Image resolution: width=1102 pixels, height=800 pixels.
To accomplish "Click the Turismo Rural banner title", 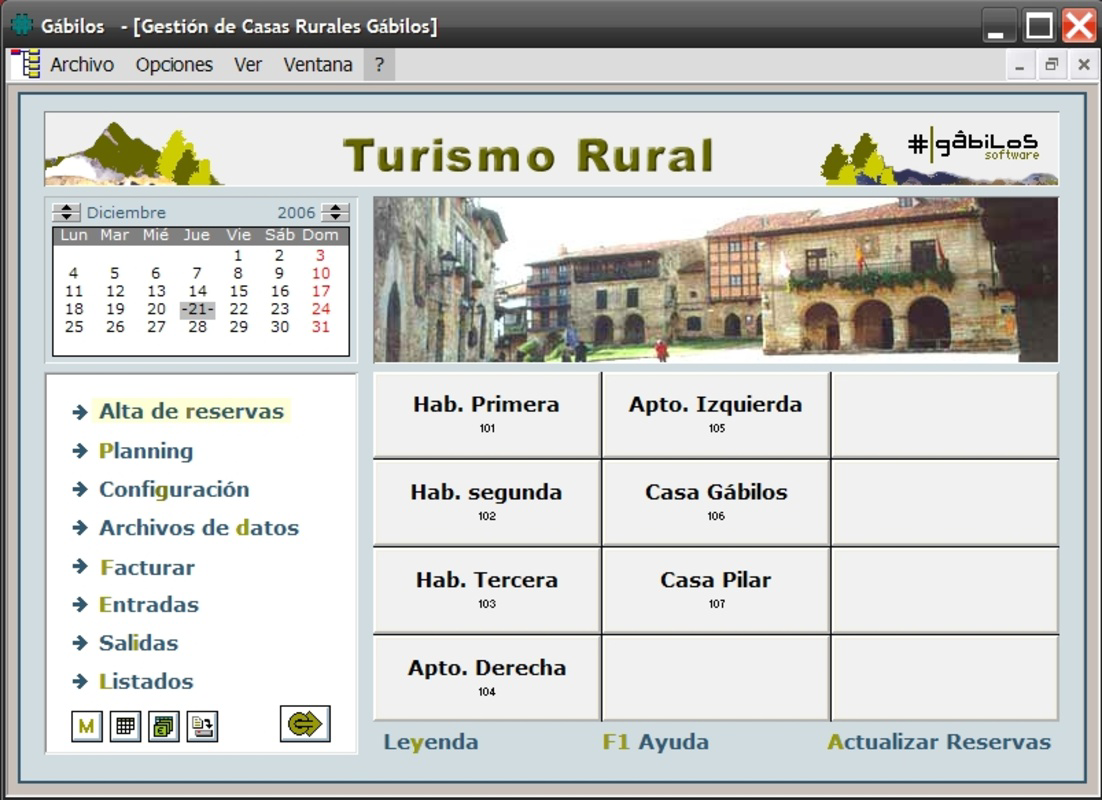I will [529, 155].
